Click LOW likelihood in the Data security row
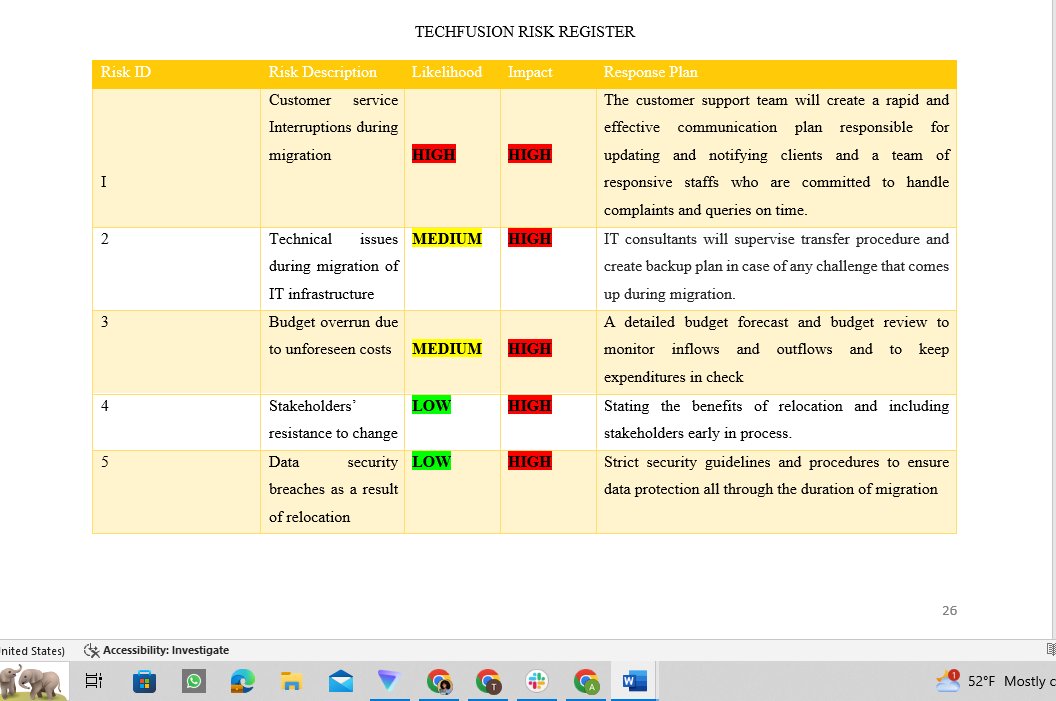 pos(431,462)
